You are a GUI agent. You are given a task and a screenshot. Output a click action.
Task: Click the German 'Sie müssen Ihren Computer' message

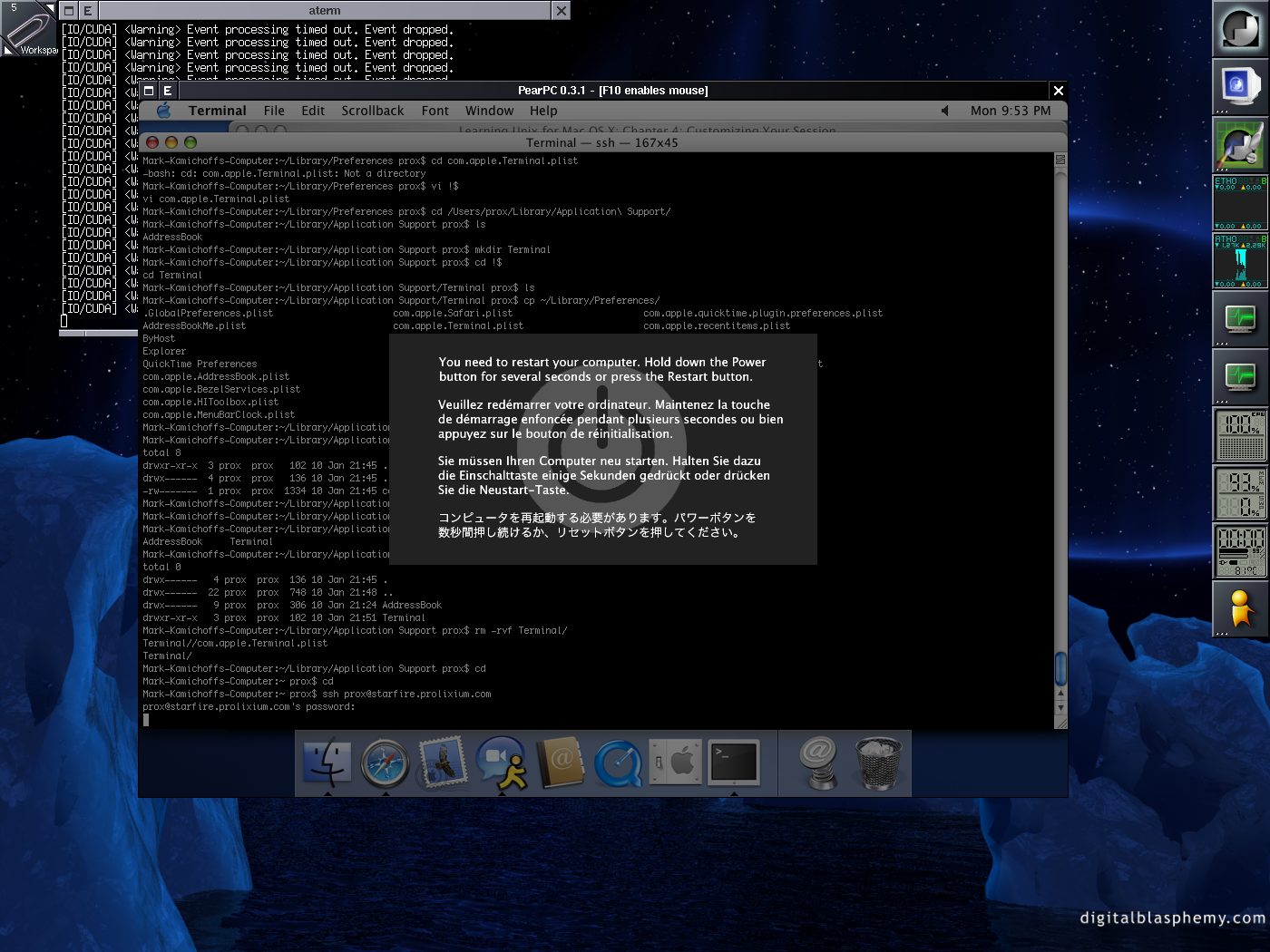coord(604,476)
